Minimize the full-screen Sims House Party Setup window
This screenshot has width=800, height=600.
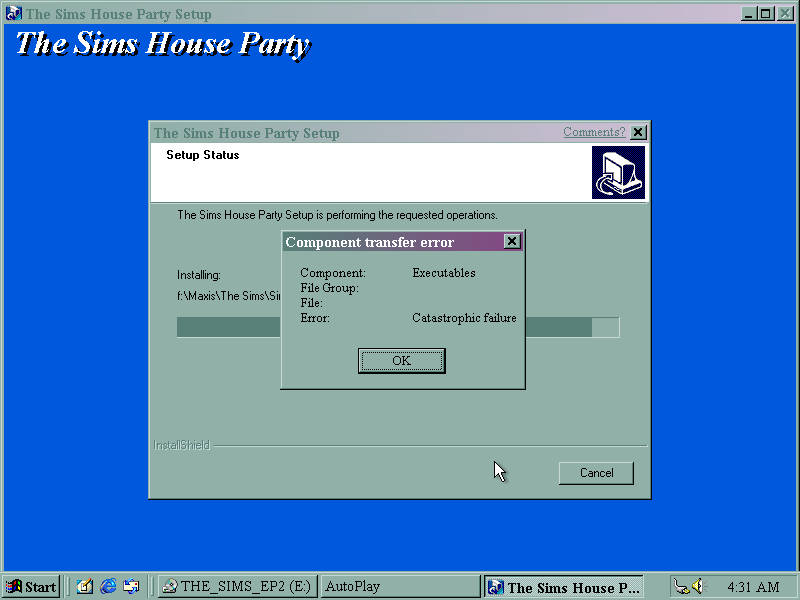(x=749, y=14)
